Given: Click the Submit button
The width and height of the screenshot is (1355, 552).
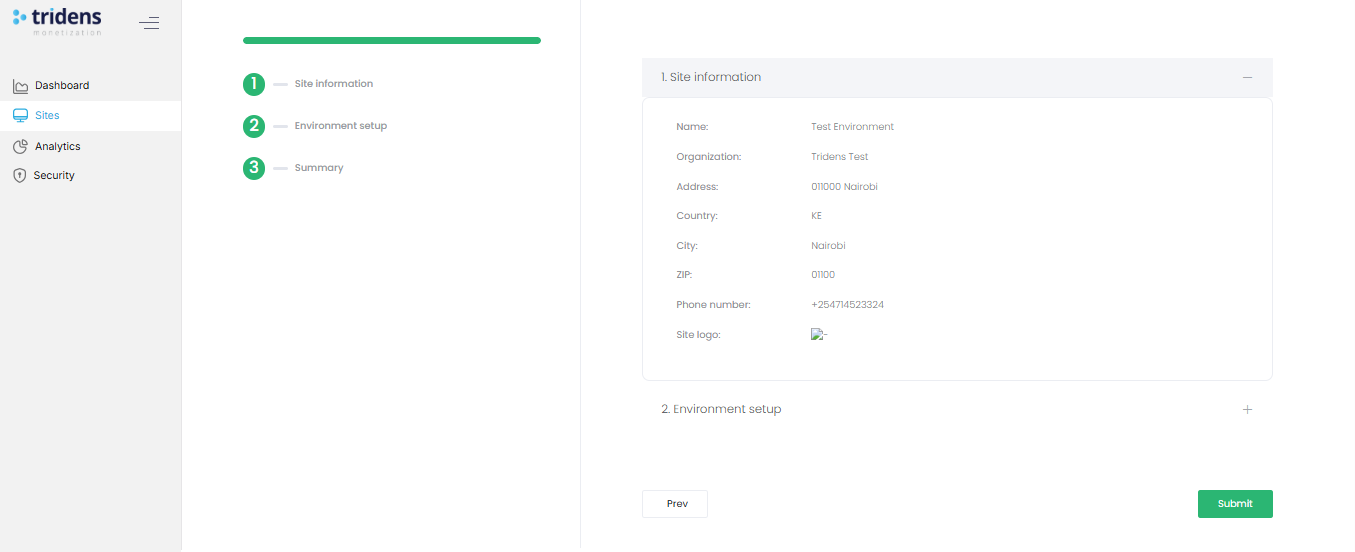Looking at the screenshot, I should point(1235,504).
